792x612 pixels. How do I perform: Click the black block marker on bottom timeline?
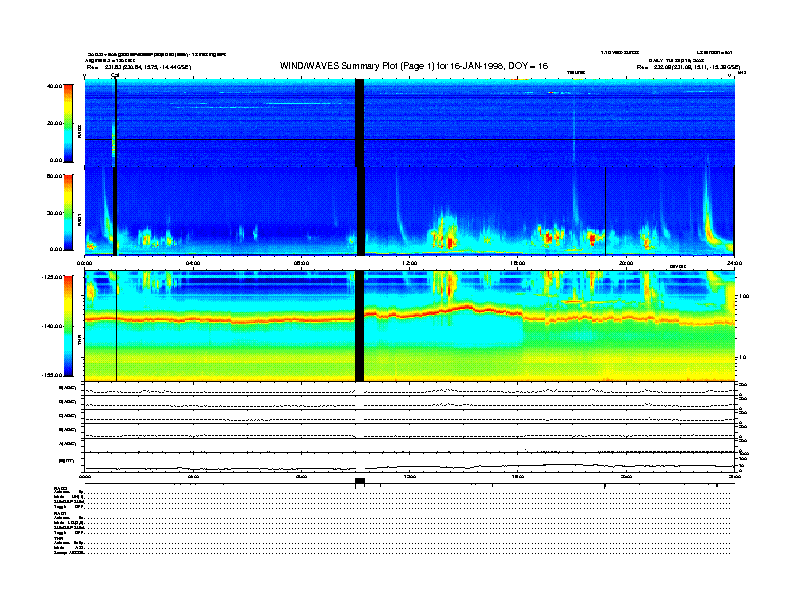(360, 481)
